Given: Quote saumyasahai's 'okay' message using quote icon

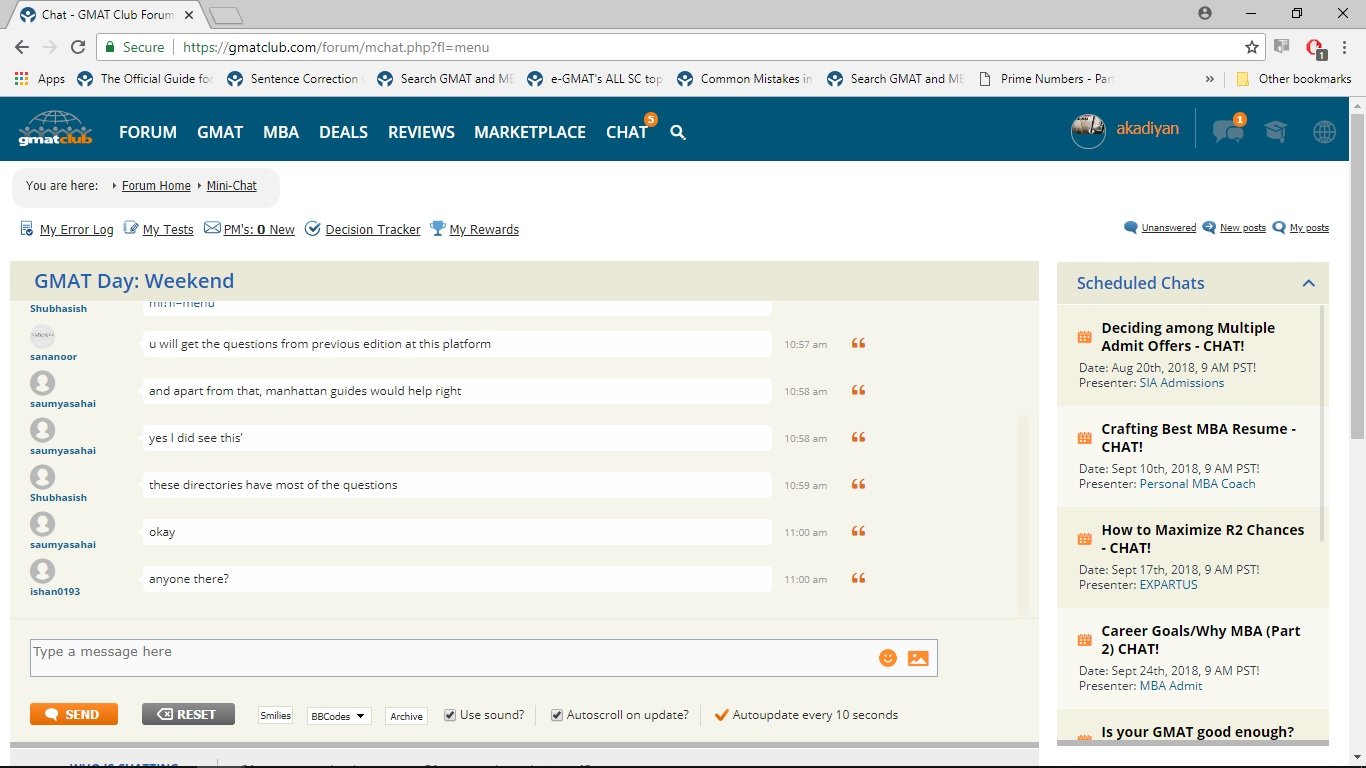Looking at the screenshot, I should pyautogui.click(x=857, y=532).
